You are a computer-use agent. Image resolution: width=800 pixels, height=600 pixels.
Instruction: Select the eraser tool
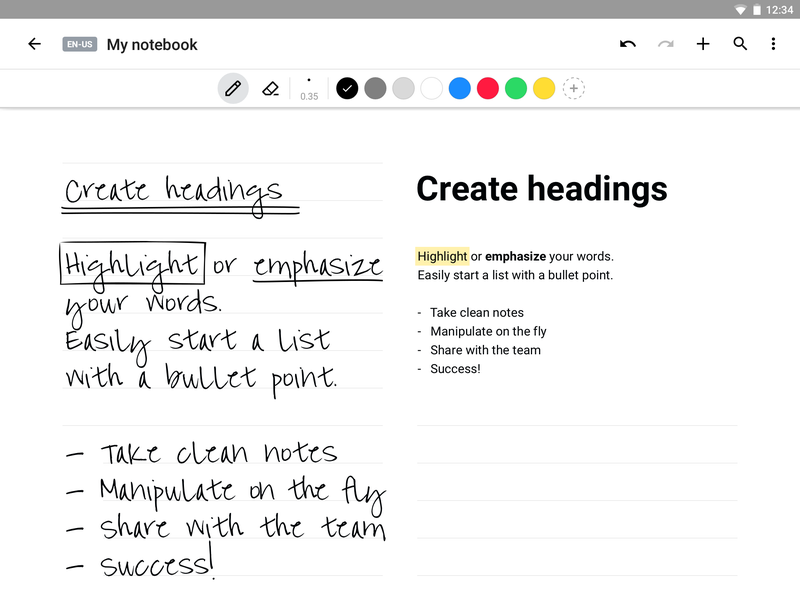click(x=270, y=89)
